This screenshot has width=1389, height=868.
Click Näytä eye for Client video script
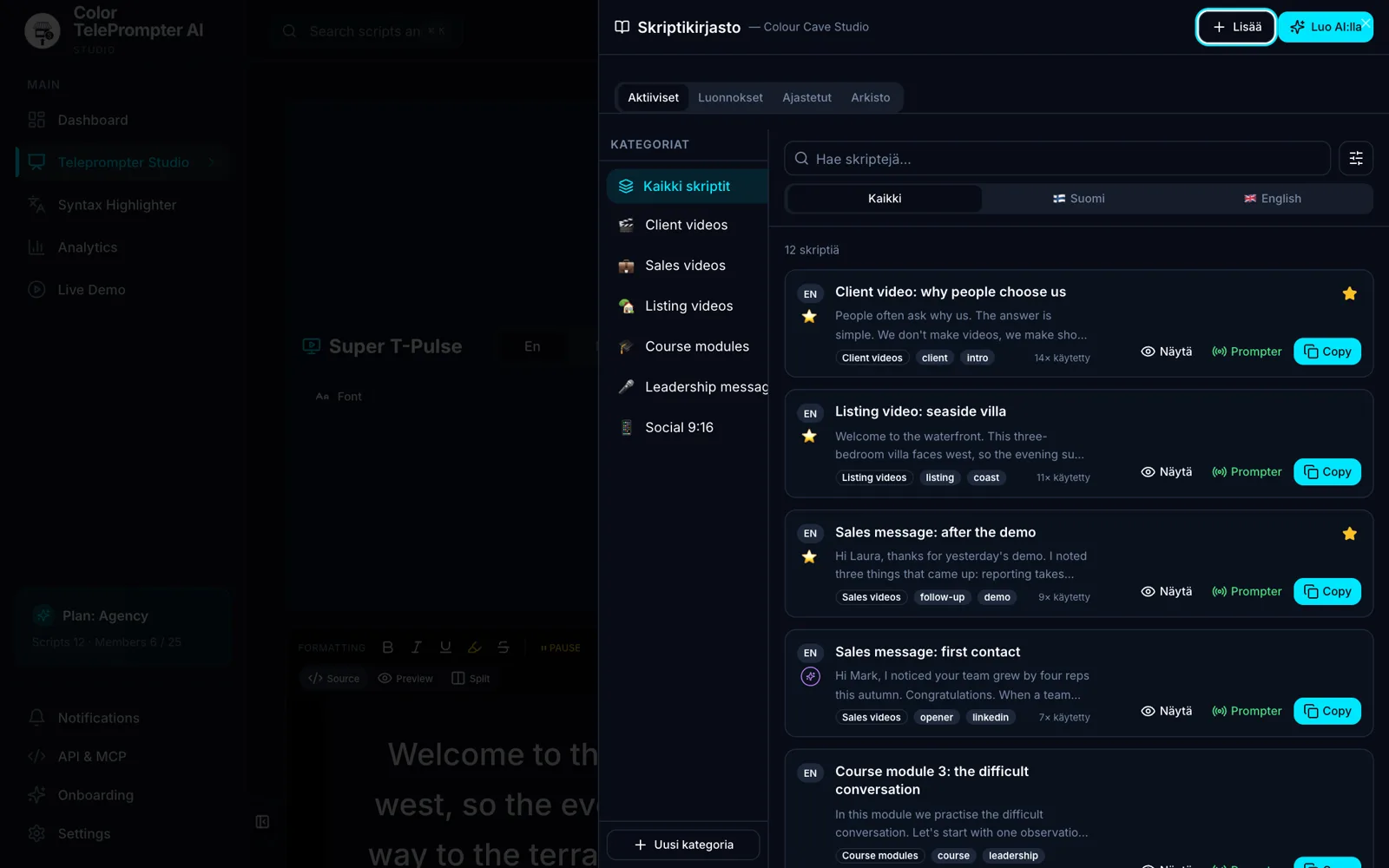(x=1166, y=352)
